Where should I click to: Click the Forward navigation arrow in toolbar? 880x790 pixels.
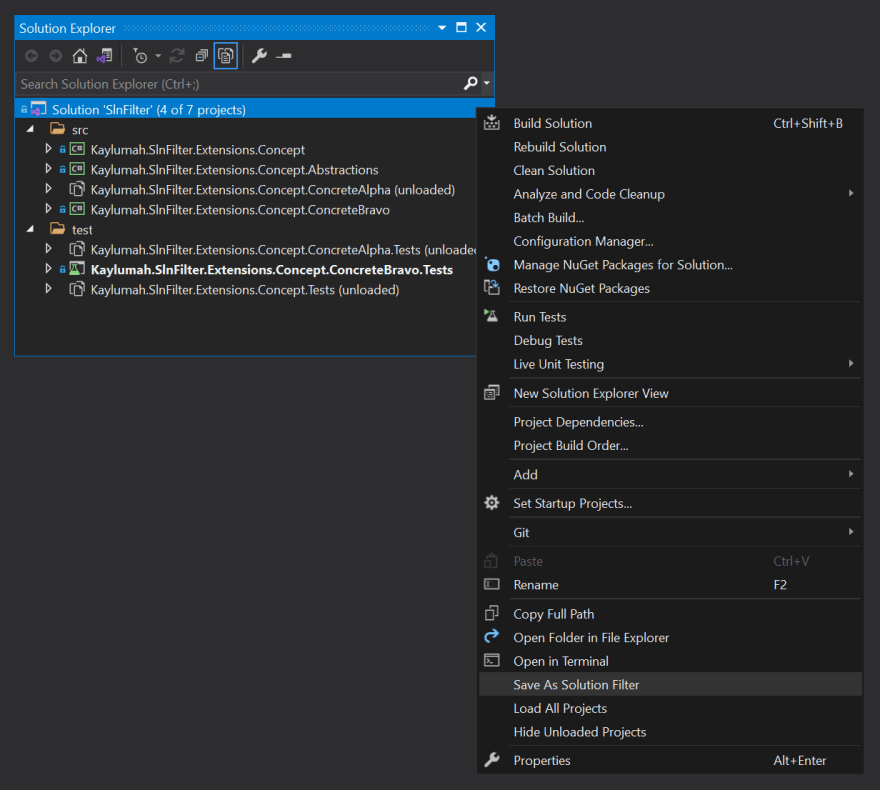coord(56,56)
